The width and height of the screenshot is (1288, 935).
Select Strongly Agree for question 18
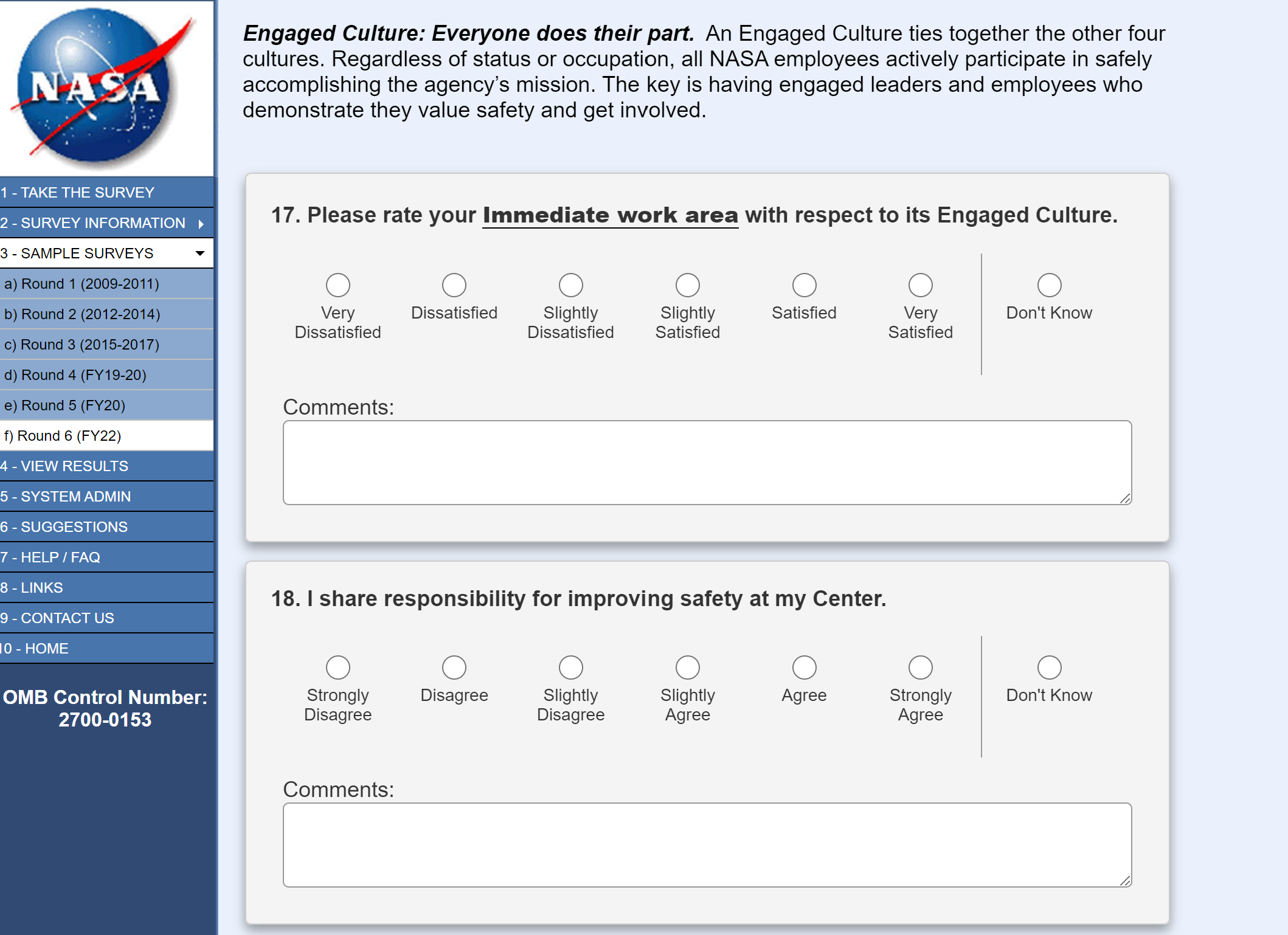click(x=920, y=668)
